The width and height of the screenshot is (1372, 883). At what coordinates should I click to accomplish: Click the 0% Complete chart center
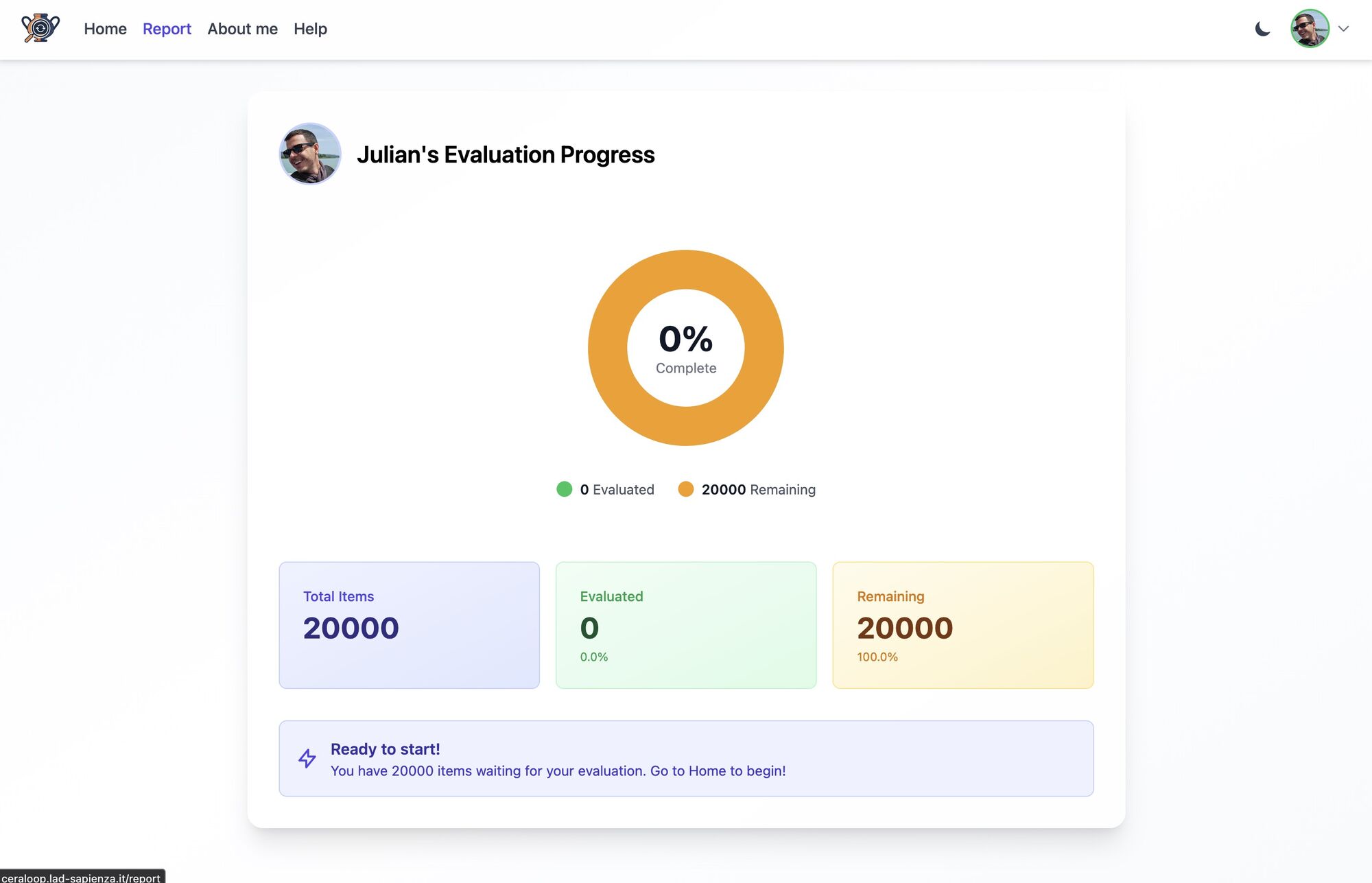[x=686, y=348]
